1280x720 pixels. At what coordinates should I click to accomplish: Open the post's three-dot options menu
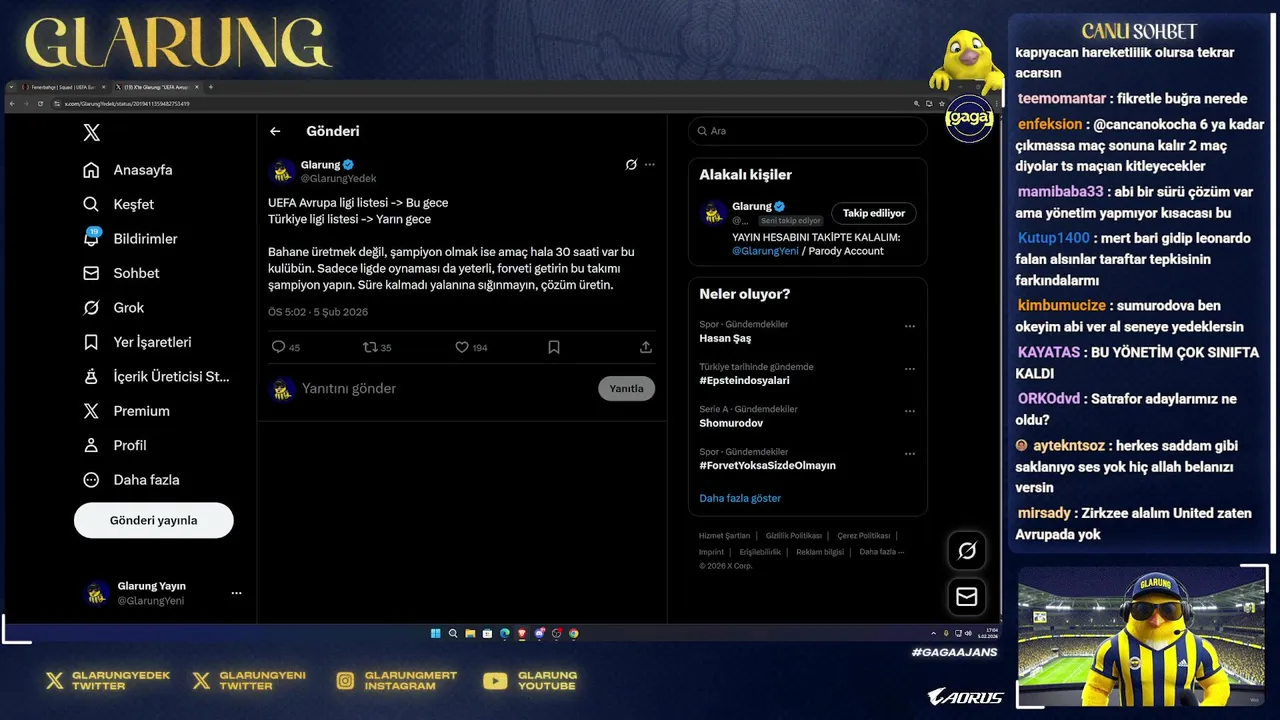[650, 164]
